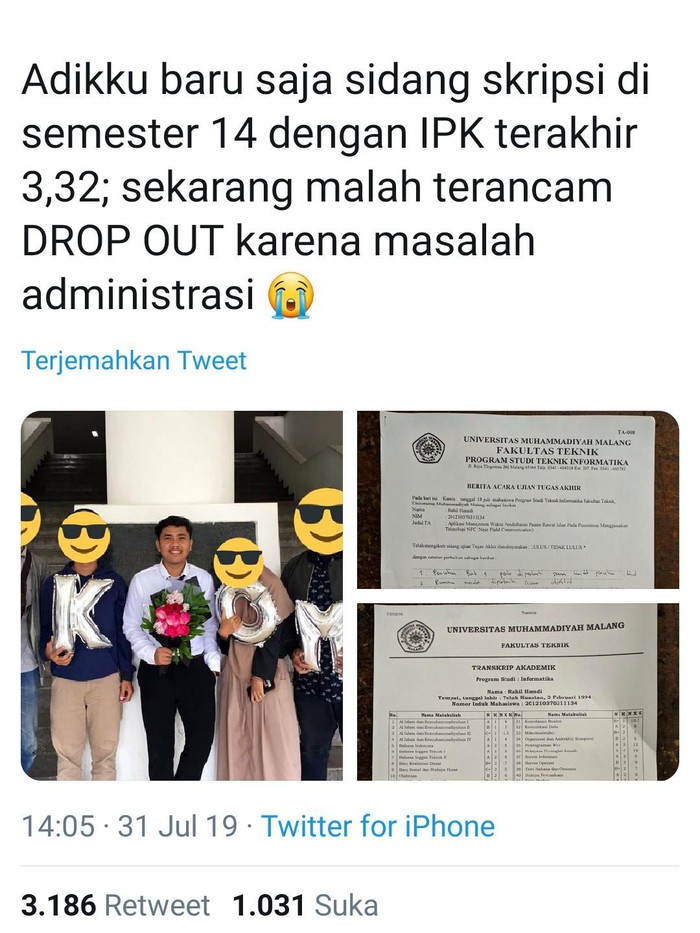This screenshot has width=700, height=933.
Task: Click the 14:05 · 31 Jul 19 timestamp
Action: click(x=129, y=826)
